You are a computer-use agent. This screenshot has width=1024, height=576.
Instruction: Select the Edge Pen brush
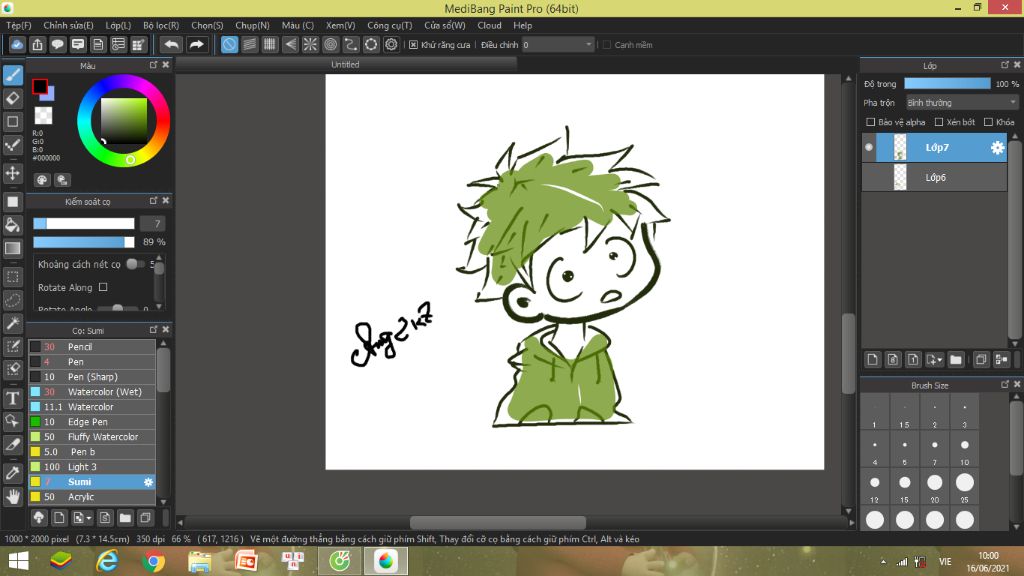pos(92,422)
